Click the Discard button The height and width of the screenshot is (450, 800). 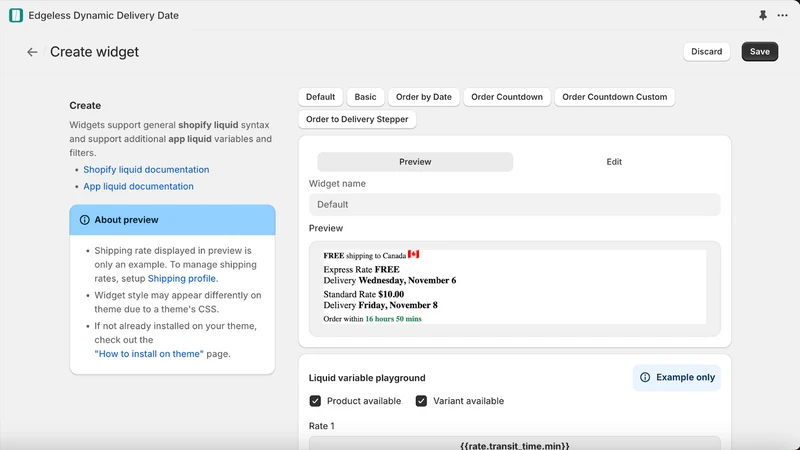707,52
